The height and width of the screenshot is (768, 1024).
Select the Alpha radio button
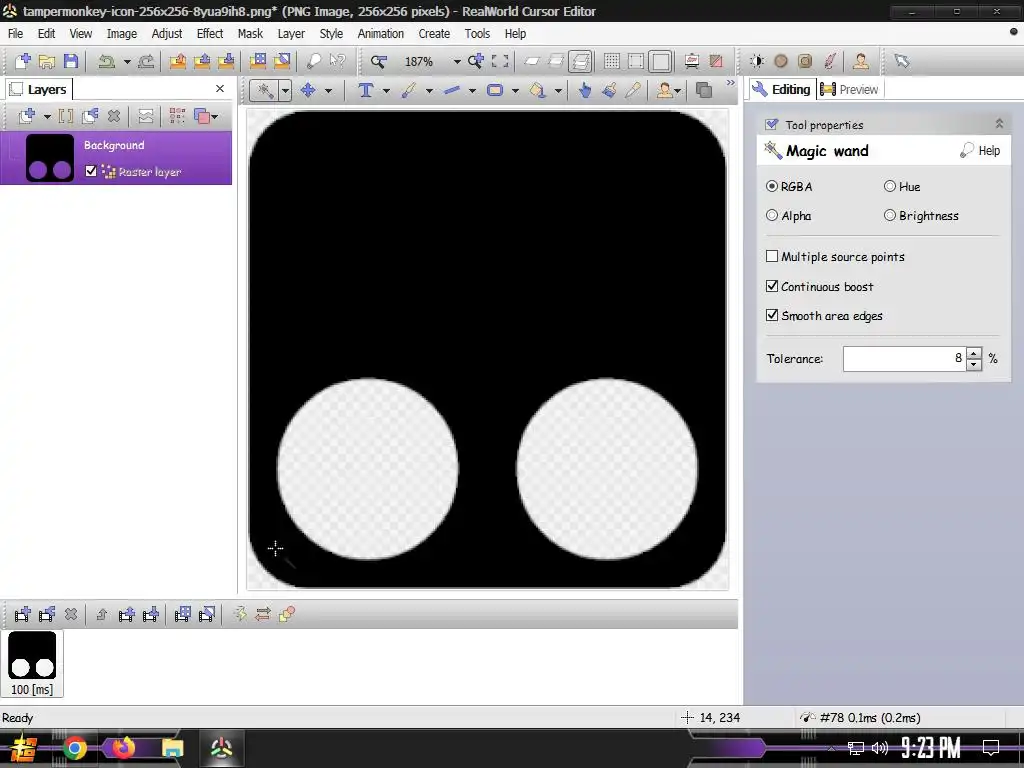(x=772, y=216)
